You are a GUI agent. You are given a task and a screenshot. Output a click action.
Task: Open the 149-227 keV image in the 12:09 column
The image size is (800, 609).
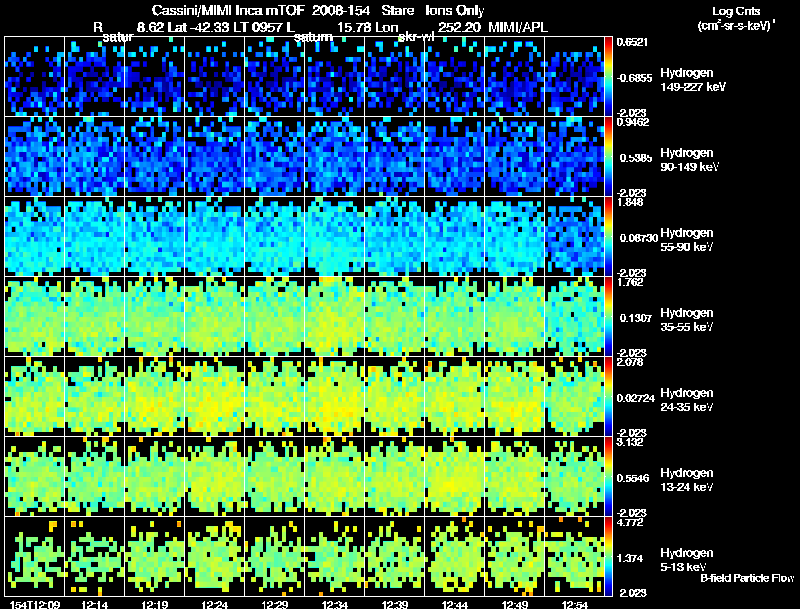pos(34,77)
